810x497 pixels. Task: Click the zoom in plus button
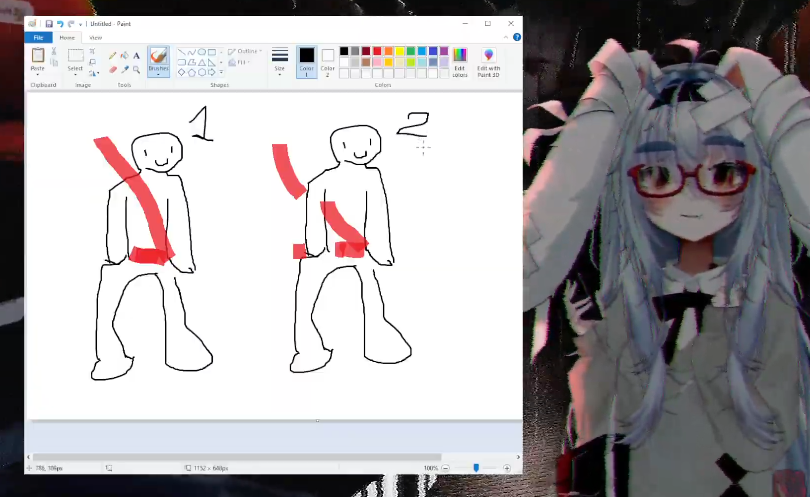[507, 468]
